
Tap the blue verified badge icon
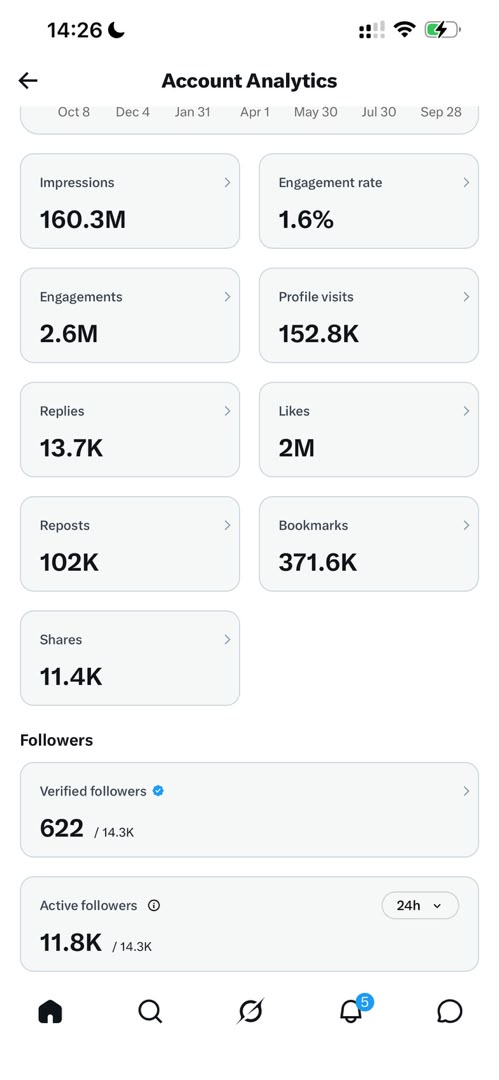tap(158, 791)
